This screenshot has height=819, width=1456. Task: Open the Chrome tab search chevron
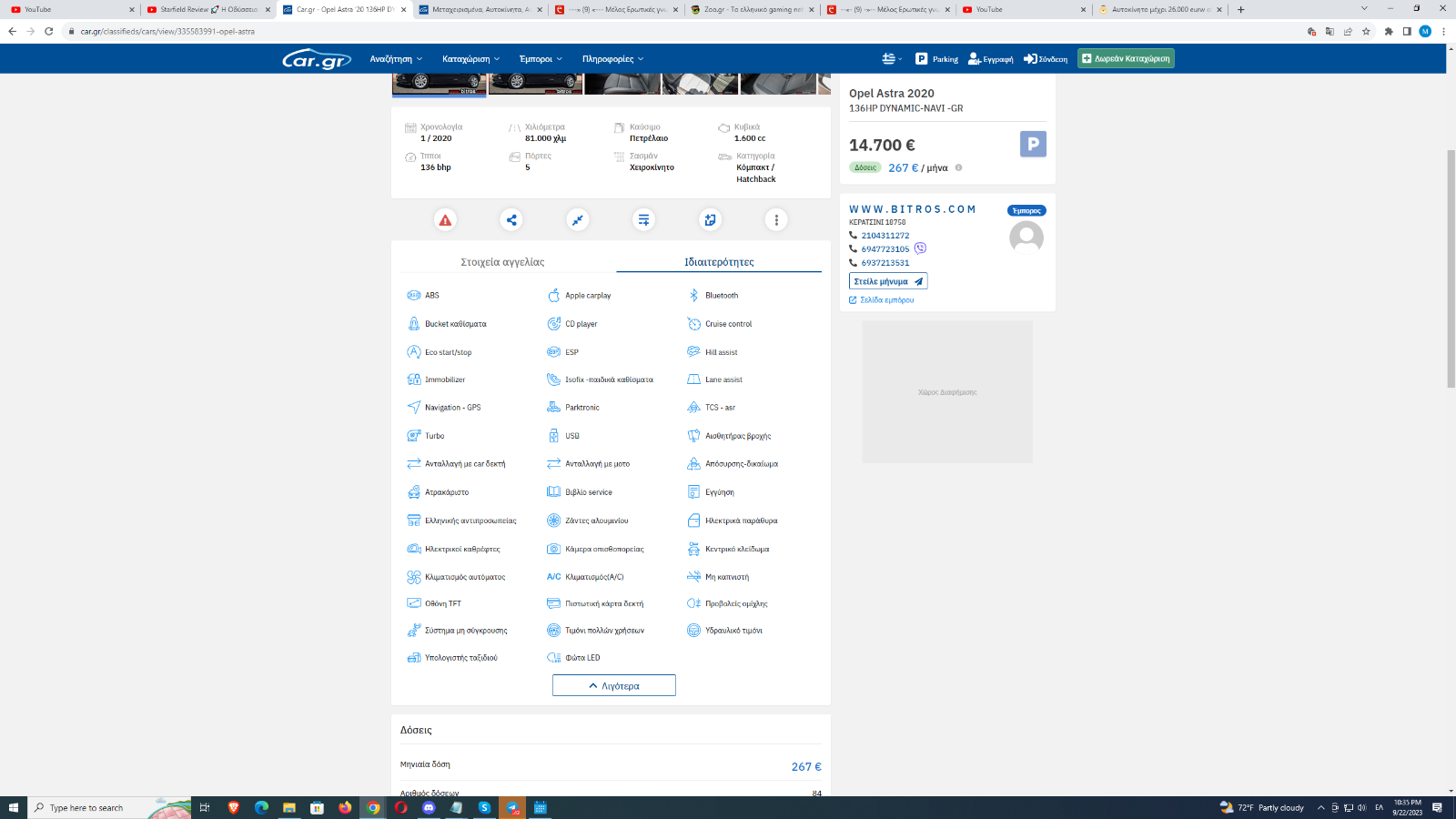pyautogui.click(x=1363, y=9)
